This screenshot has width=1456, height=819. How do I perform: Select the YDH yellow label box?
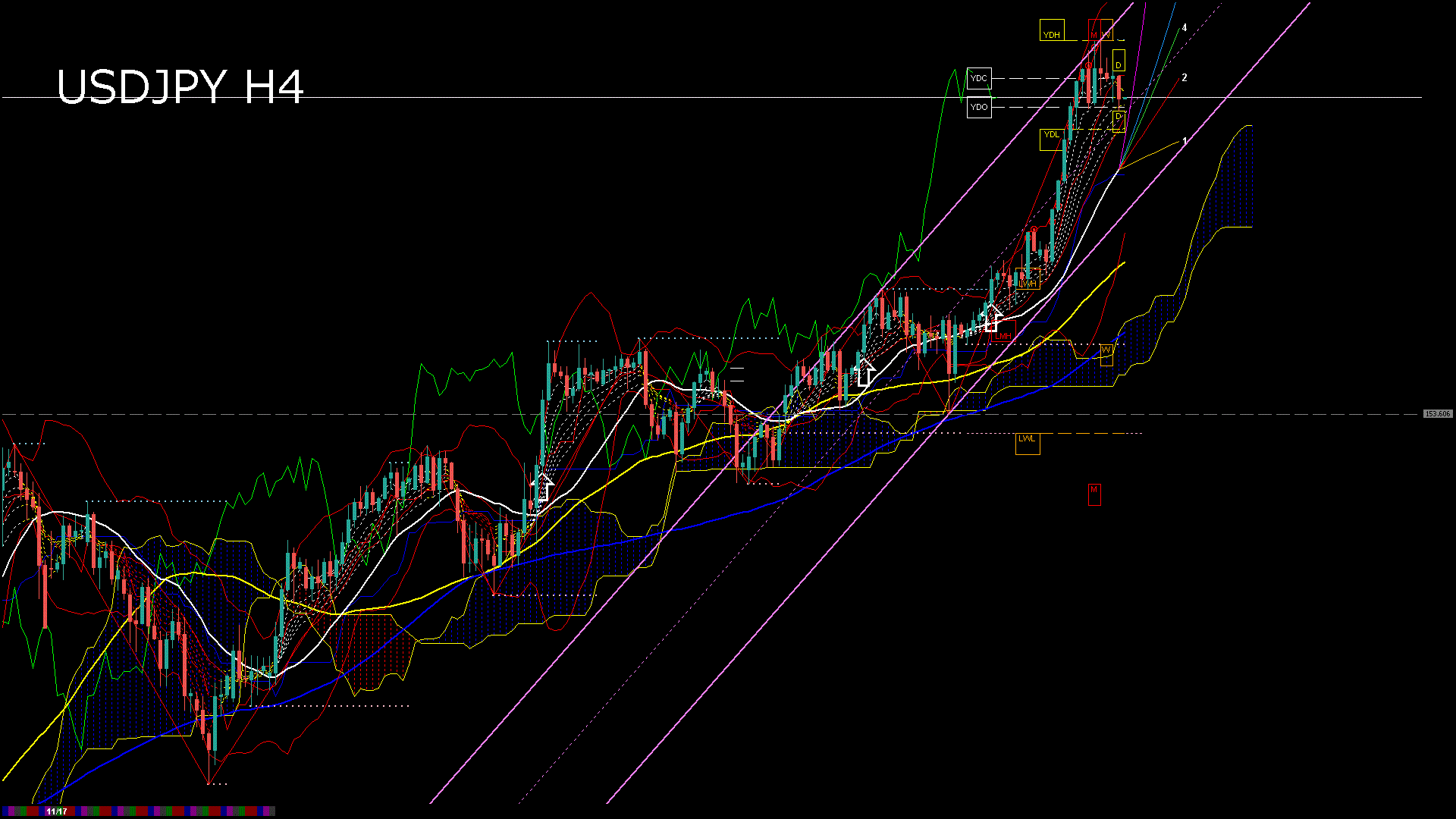1052,31
